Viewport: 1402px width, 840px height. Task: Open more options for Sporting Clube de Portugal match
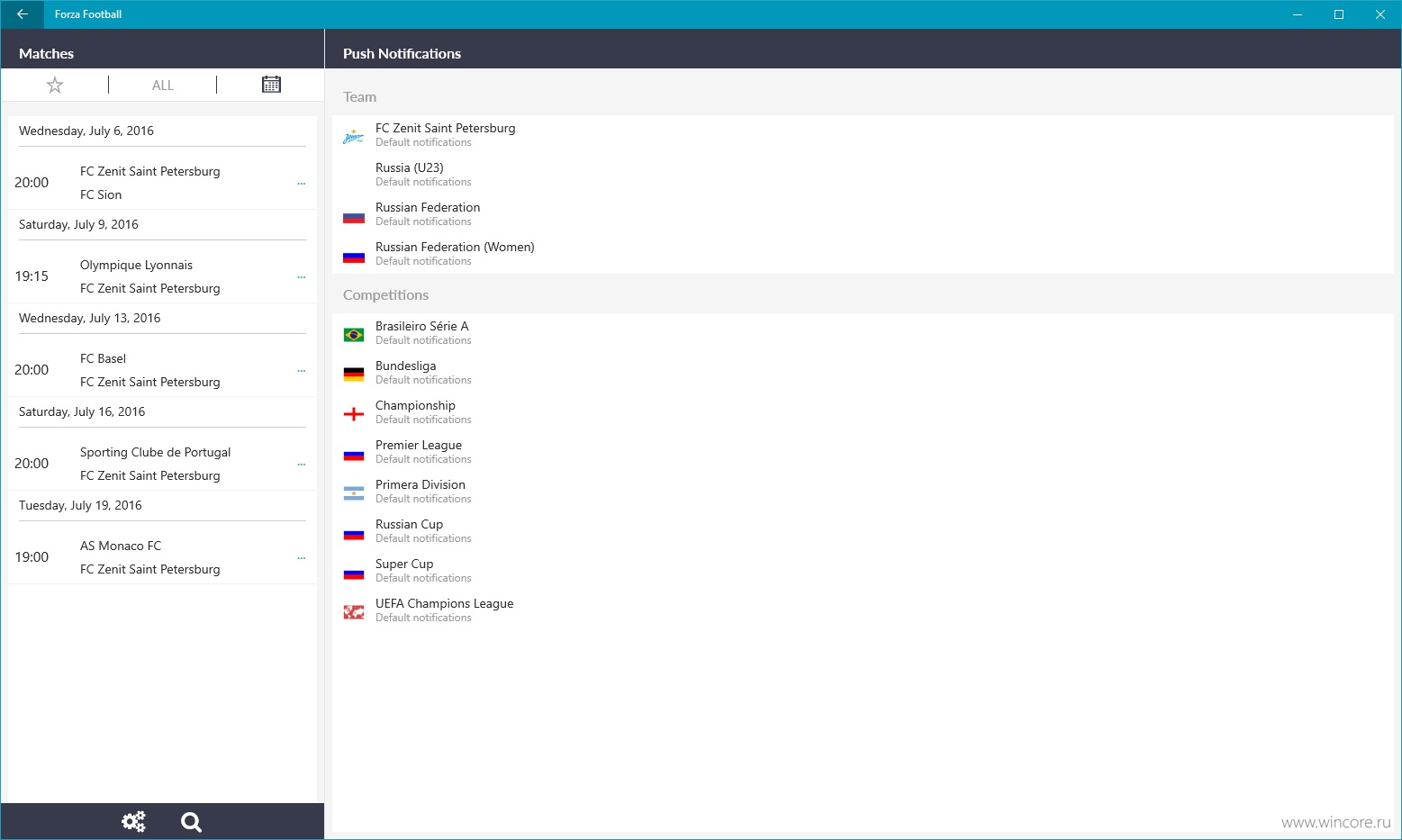coord(302,465)
